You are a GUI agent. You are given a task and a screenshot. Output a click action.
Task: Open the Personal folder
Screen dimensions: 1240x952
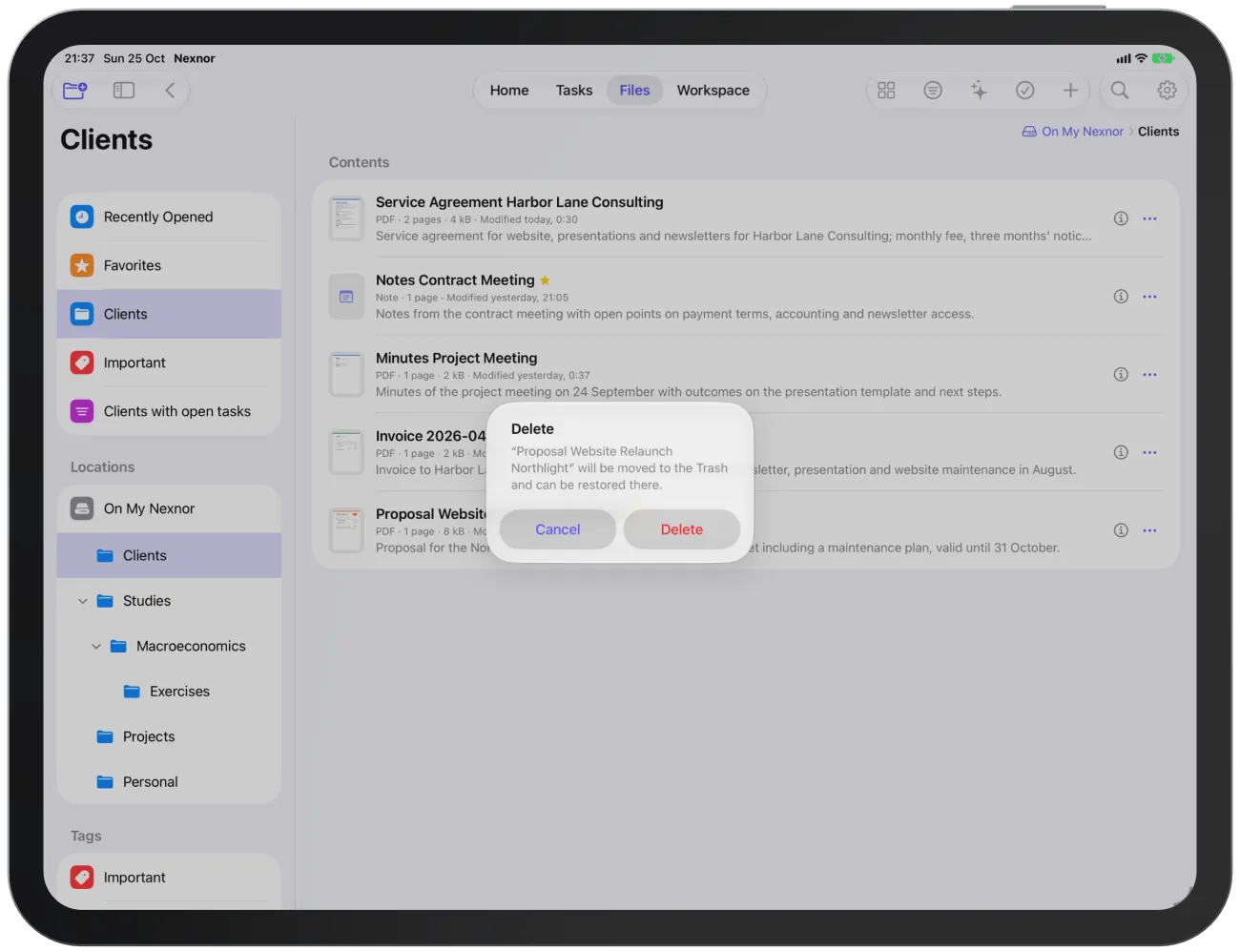click(169, 782)
